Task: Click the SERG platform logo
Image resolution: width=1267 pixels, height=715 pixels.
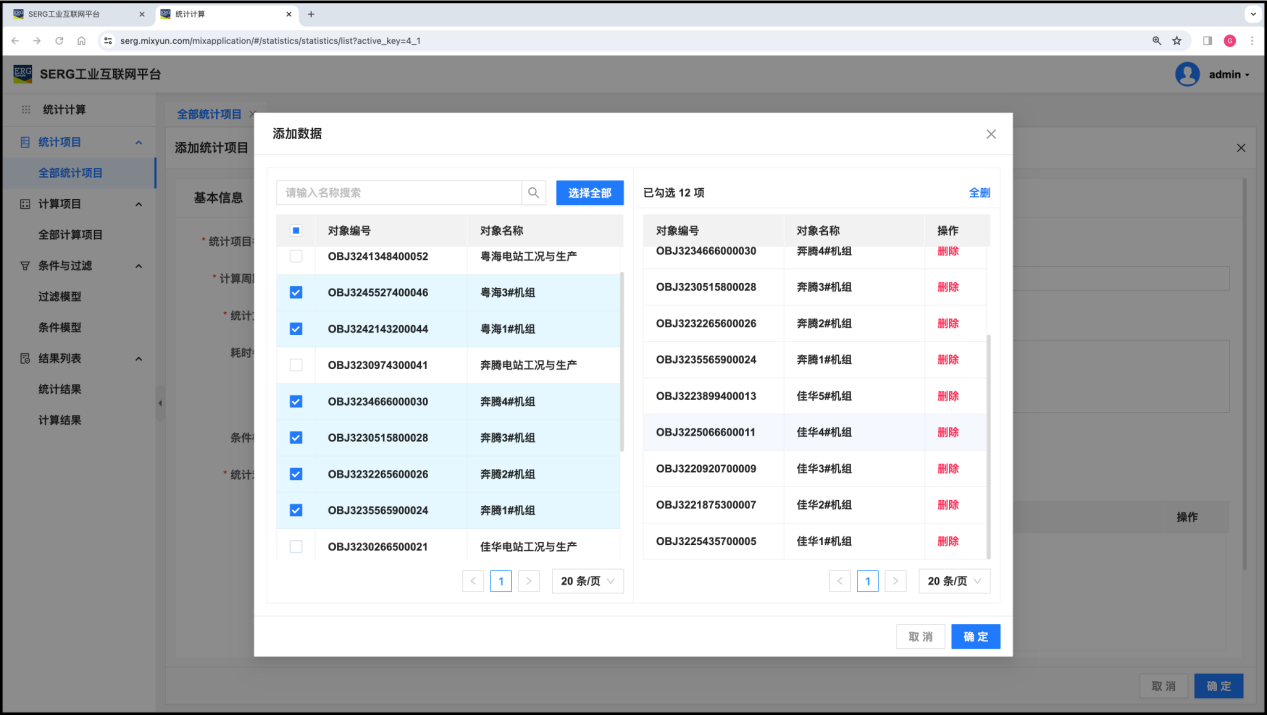Action: click(23, 74)
